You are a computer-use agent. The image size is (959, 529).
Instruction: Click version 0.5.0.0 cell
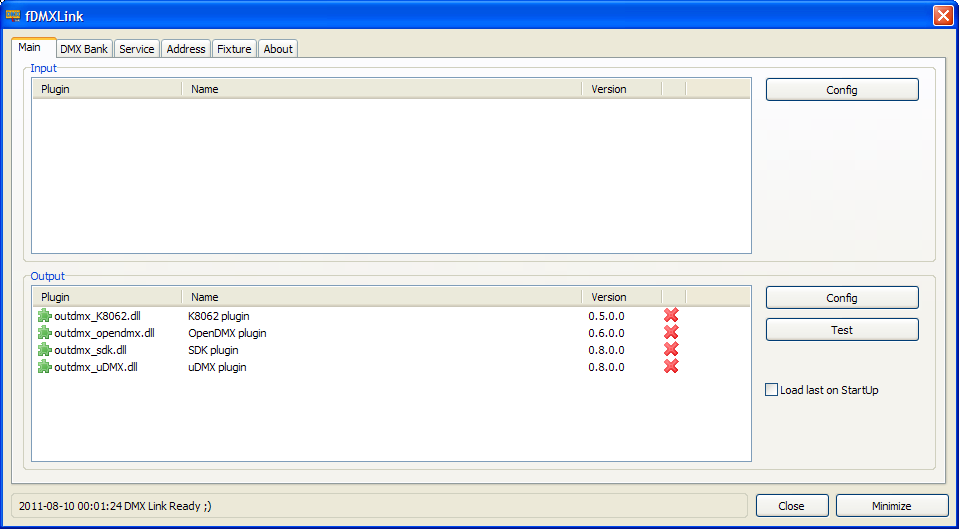[607, 316]
